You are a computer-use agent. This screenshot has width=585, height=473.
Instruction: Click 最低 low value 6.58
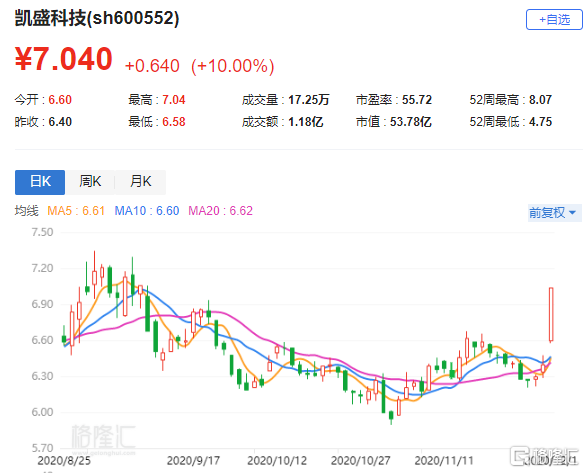point(174,122)
